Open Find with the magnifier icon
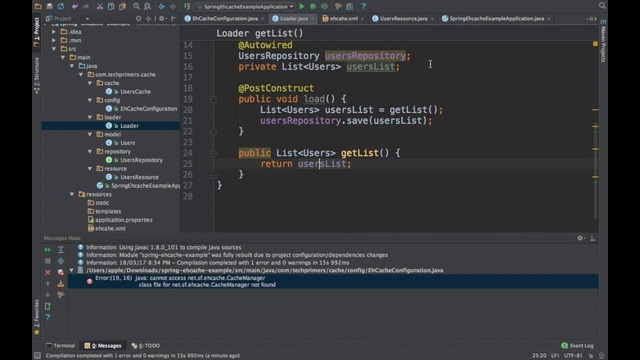This screenshot has width=640, height=360. [x=136, y=6]
